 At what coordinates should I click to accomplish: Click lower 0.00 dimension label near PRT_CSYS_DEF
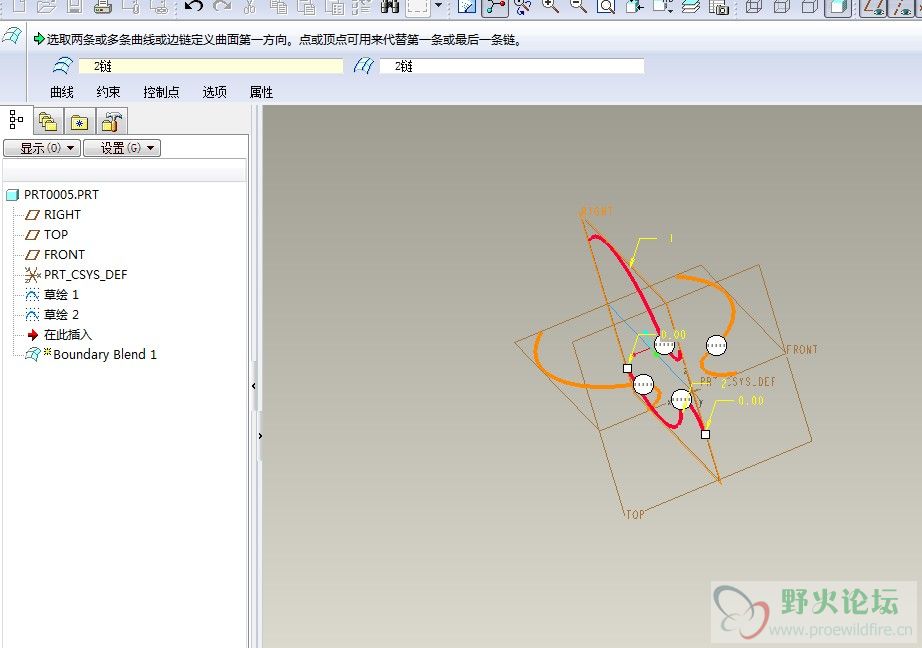coord(751,400)
